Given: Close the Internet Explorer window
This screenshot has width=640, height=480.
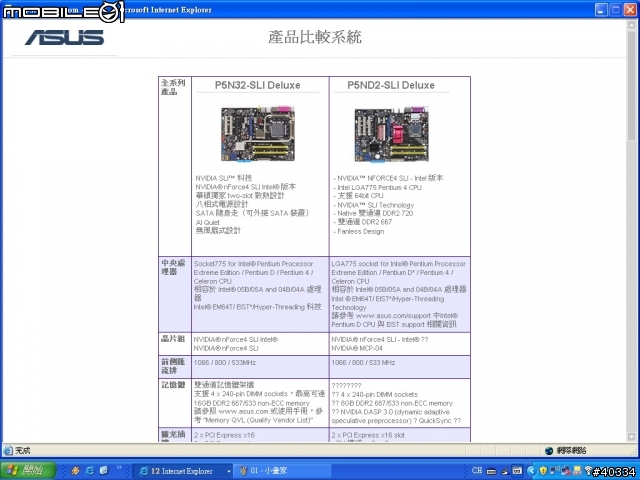Looking at the screenshot, I should coord(630,9).
